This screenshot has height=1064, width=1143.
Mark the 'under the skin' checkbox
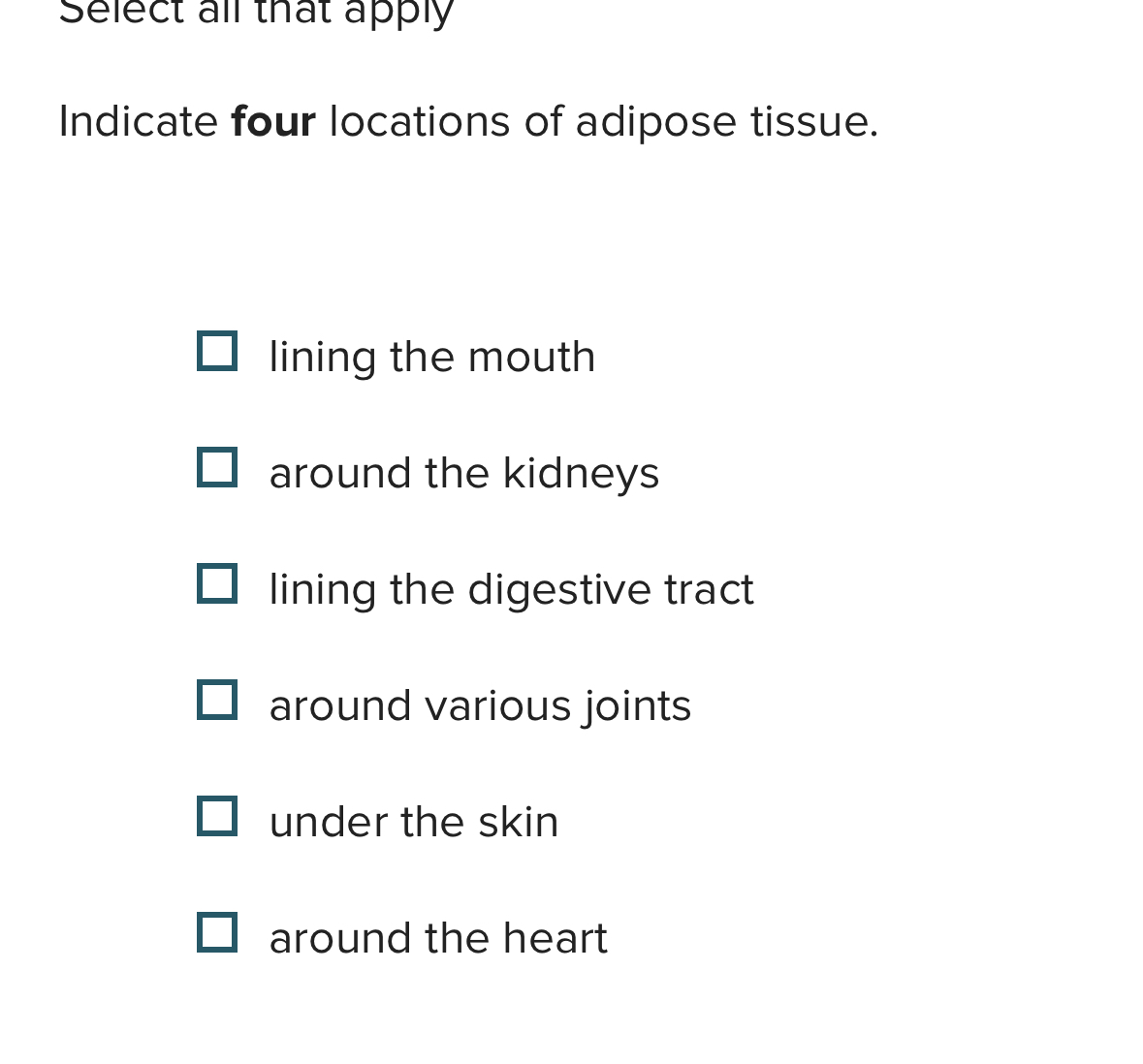pyautogui.click(x=217, y=816)
